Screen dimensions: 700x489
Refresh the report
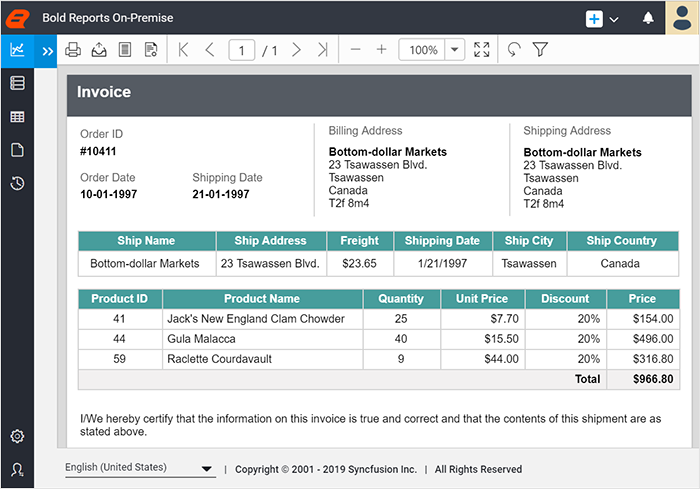[514, 50]
